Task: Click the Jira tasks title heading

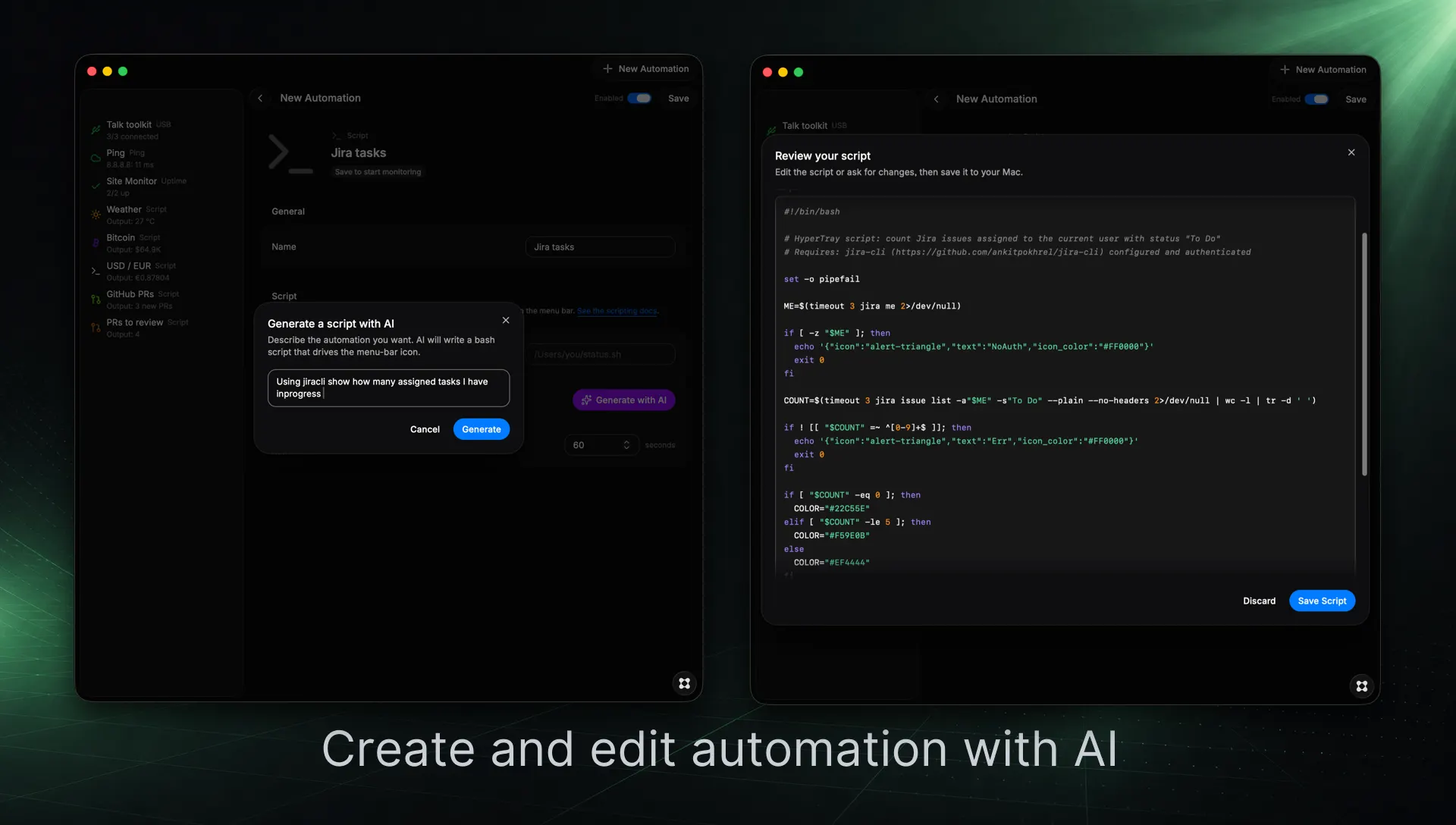Action: point(358,152)
